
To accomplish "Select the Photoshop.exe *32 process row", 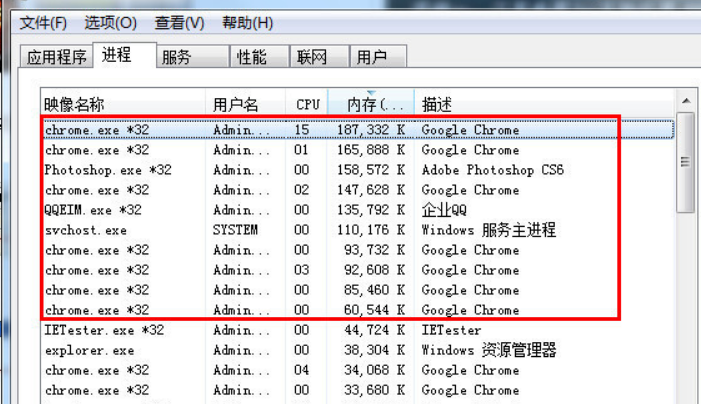I will click(x=108, y=170).
